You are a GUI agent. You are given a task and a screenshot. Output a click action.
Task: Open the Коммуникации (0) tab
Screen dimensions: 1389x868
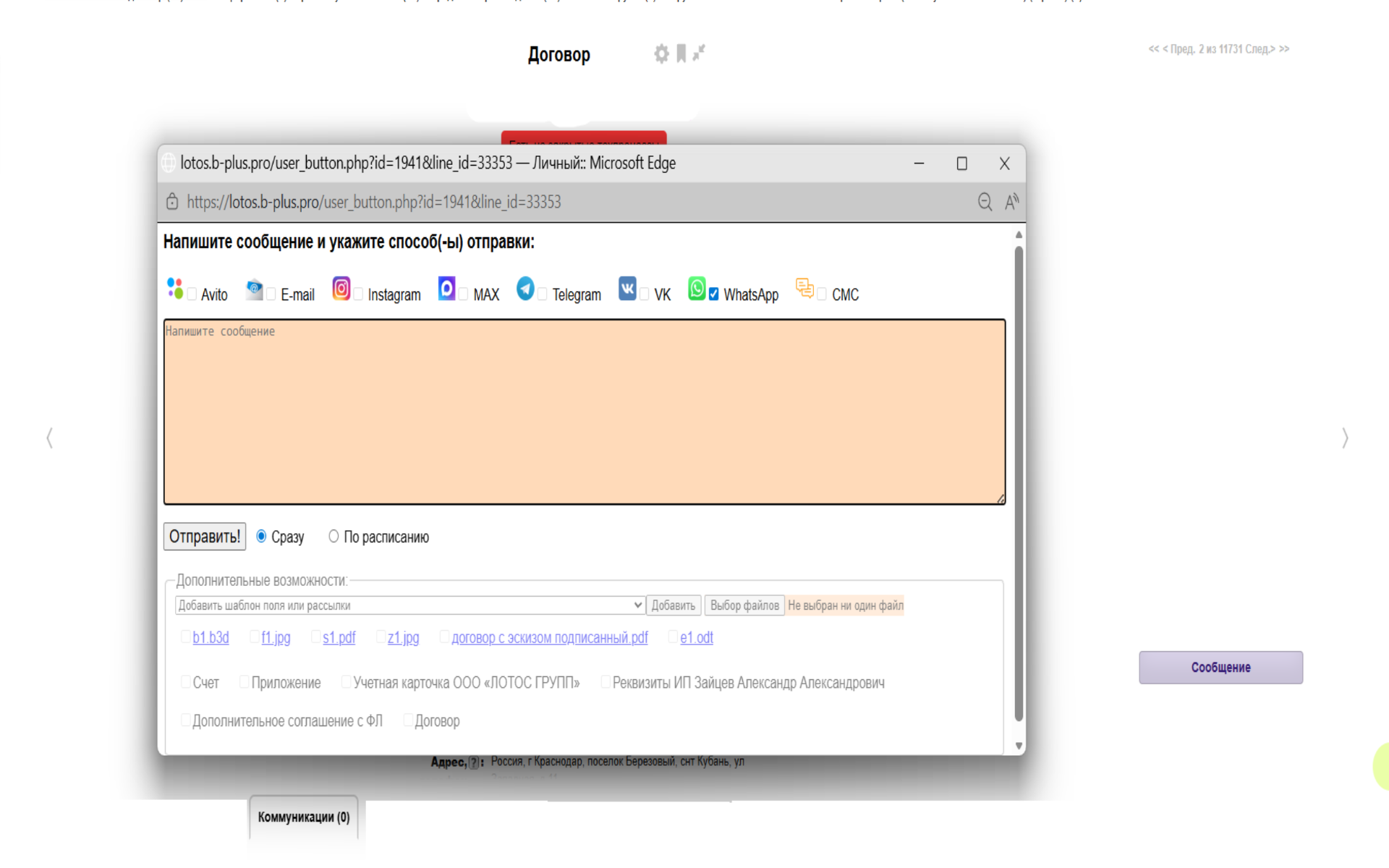click(x=304, y=817)
